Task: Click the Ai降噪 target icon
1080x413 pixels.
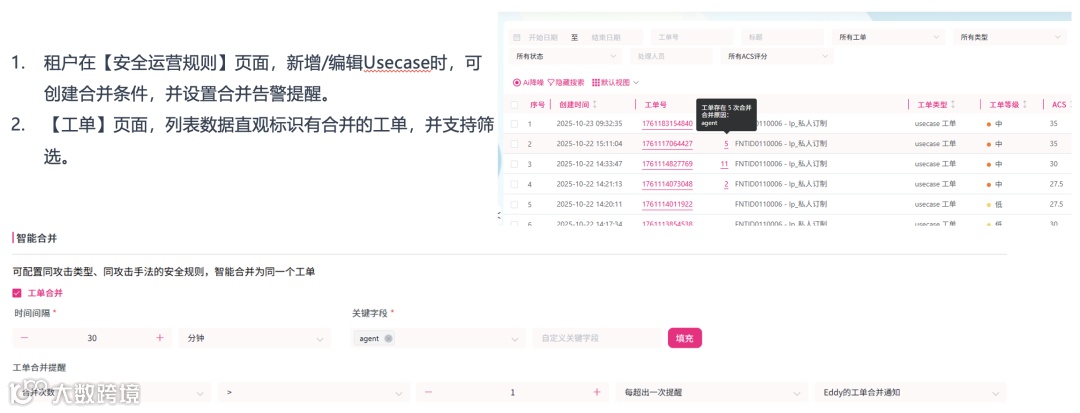Action: (x=517, y=82)
